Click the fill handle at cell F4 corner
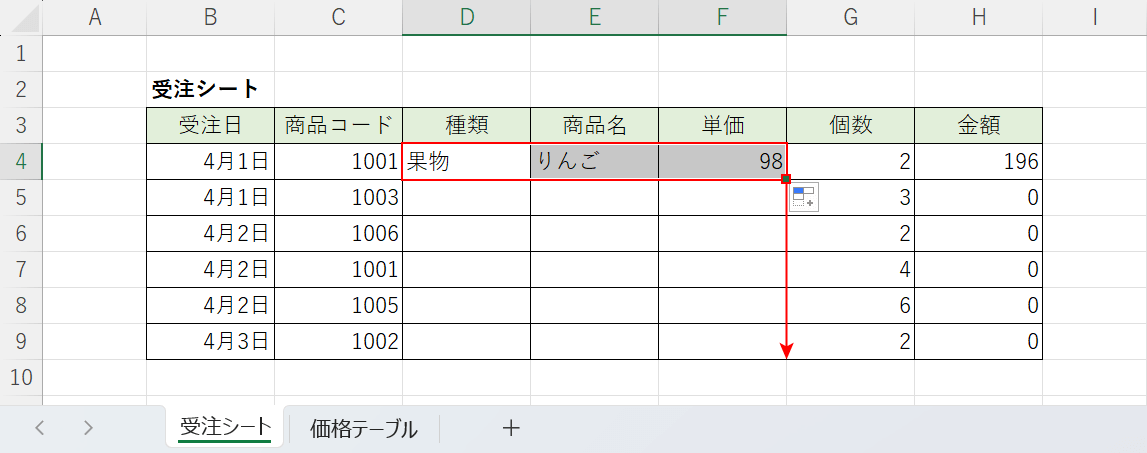This screenshot has width=1147, height=453. pyautogui.click(x=787, y=180)
